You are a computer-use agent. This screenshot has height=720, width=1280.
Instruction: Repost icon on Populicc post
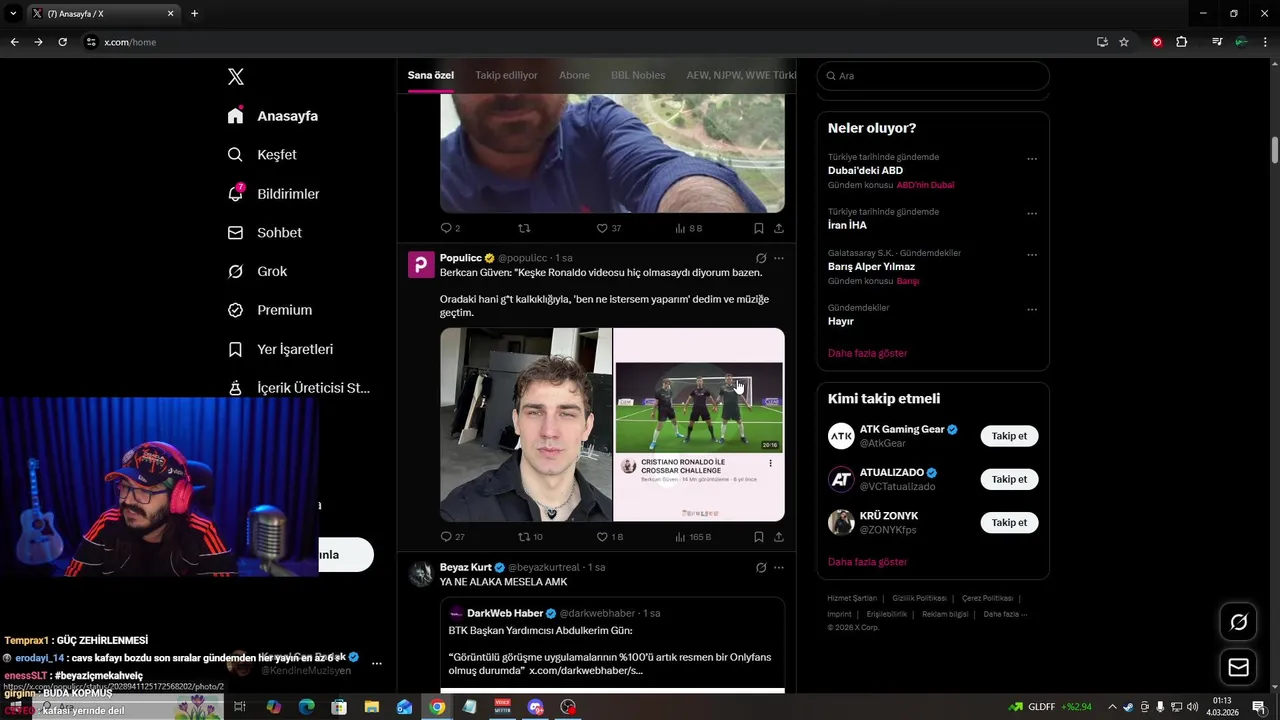pyautogui.click(x=523, y=537)
